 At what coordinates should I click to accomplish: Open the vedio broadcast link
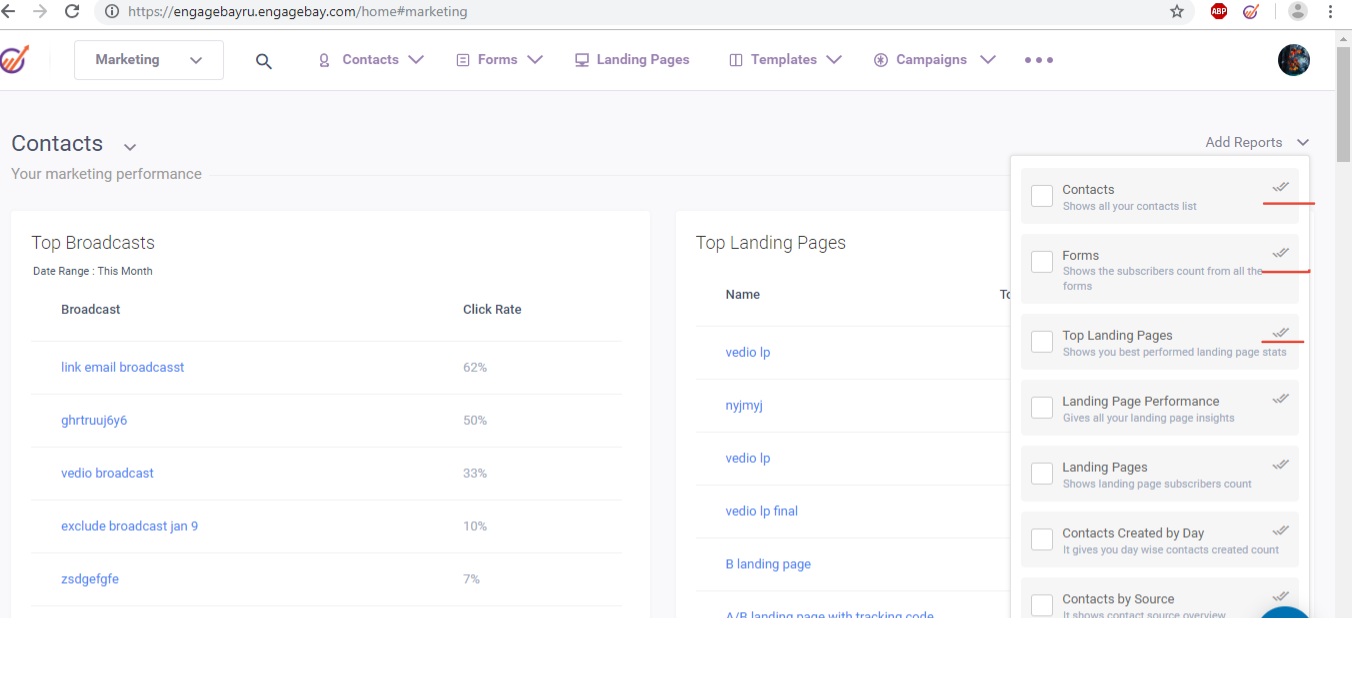click(x=107, y=473)
